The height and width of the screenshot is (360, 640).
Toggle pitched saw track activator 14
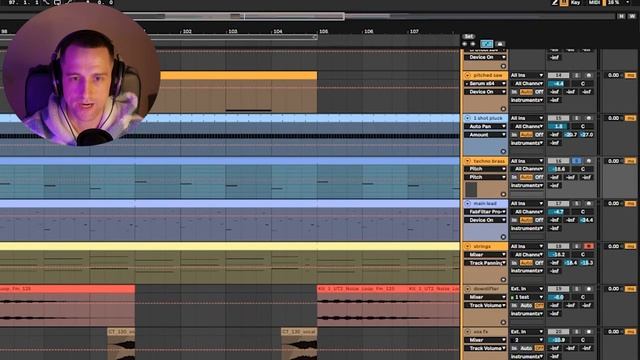(x=558, y=76)
